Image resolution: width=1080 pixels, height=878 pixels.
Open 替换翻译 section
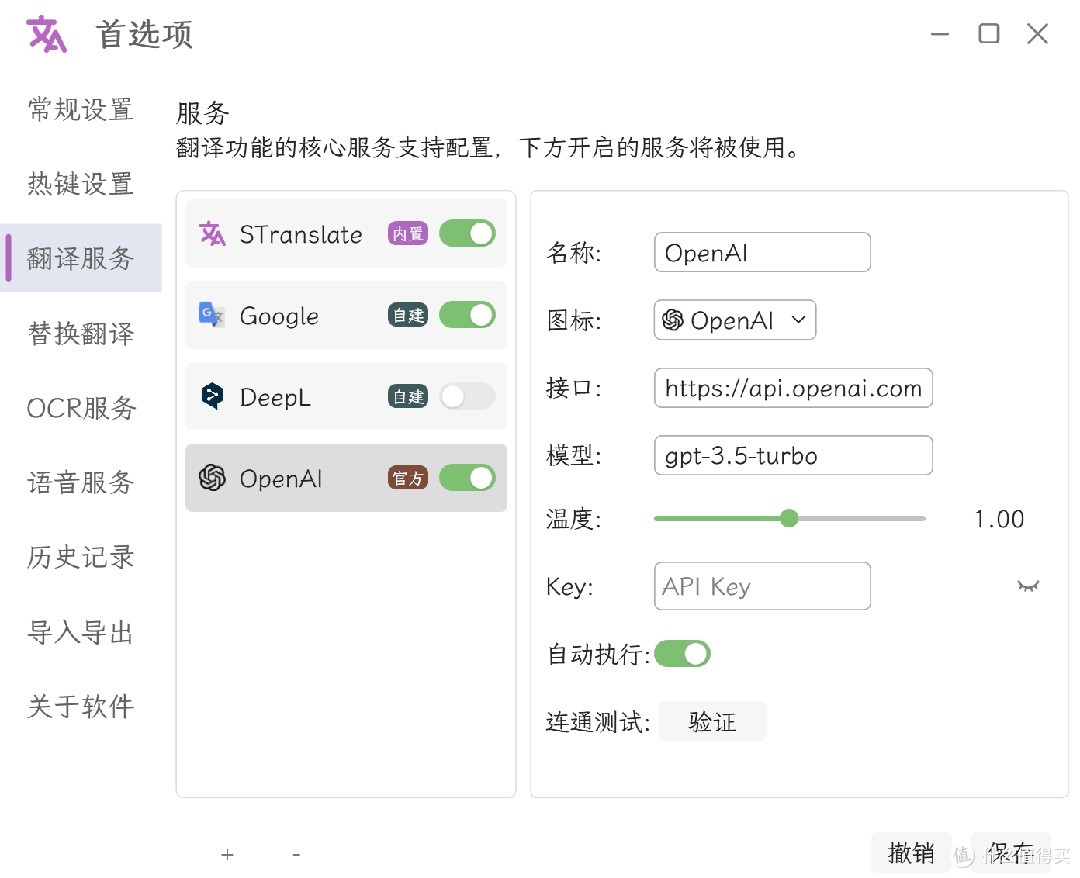tap(81, 333)
